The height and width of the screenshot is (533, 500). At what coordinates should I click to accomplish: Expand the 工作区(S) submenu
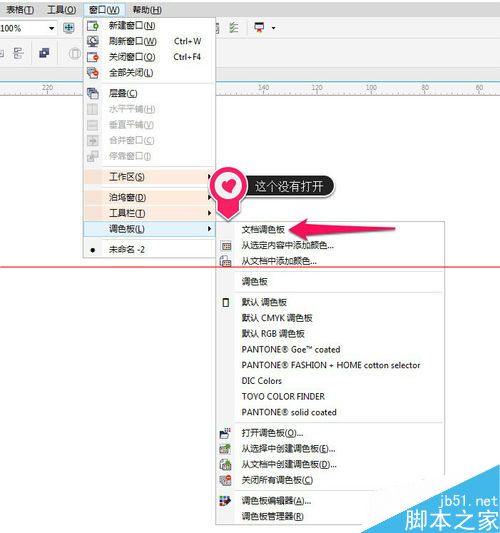click(149, 177)
